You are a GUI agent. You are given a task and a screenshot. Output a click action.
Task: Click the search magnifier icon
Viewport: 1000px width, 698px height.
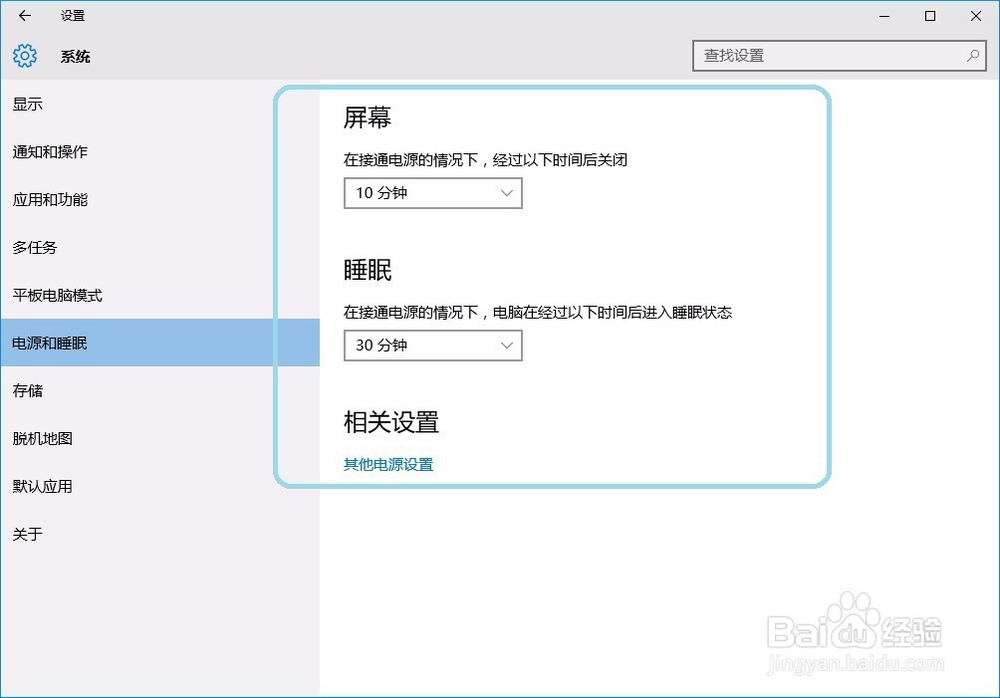[972, 57]
